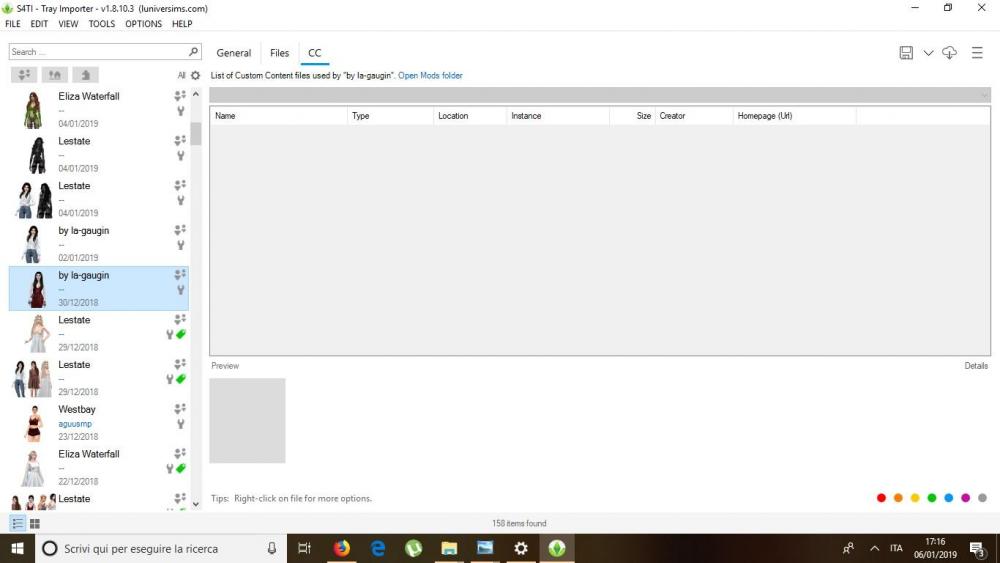Select the red color tag
Screen dimensions: 1000x563
point(881,498)
